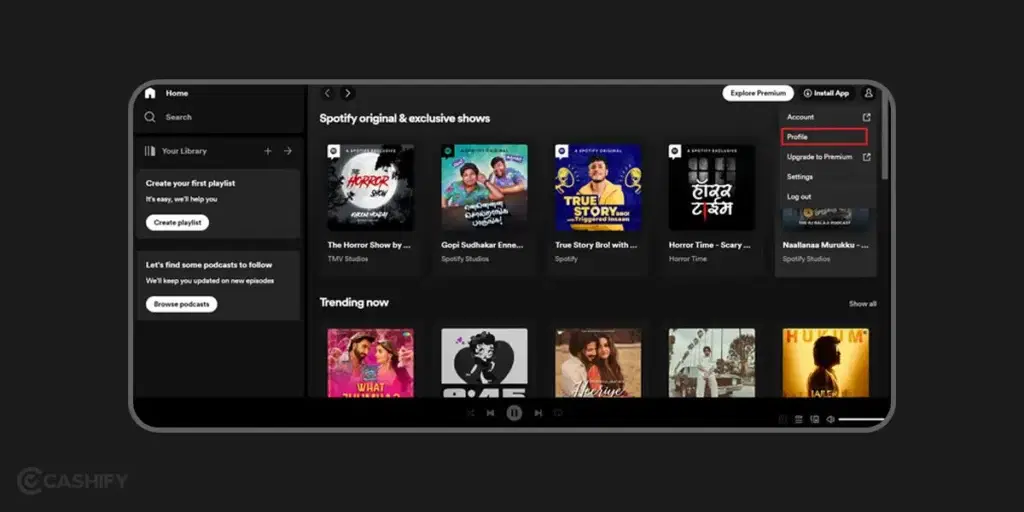Open Horror Time podcast cover
Screen dimensions: 1024x512
tap(712, 187)
